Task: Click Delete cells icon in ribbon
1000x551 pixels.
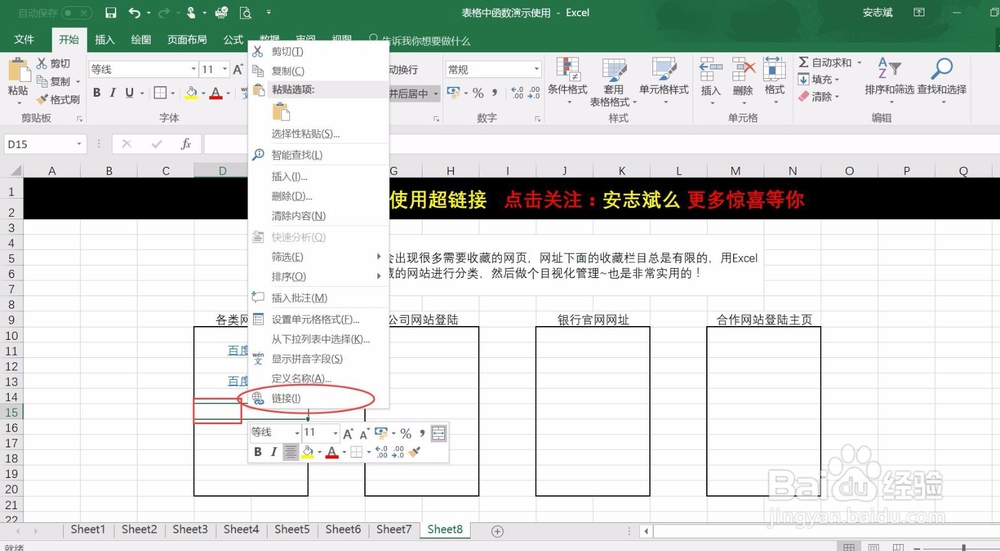Action: click(743, 70)
